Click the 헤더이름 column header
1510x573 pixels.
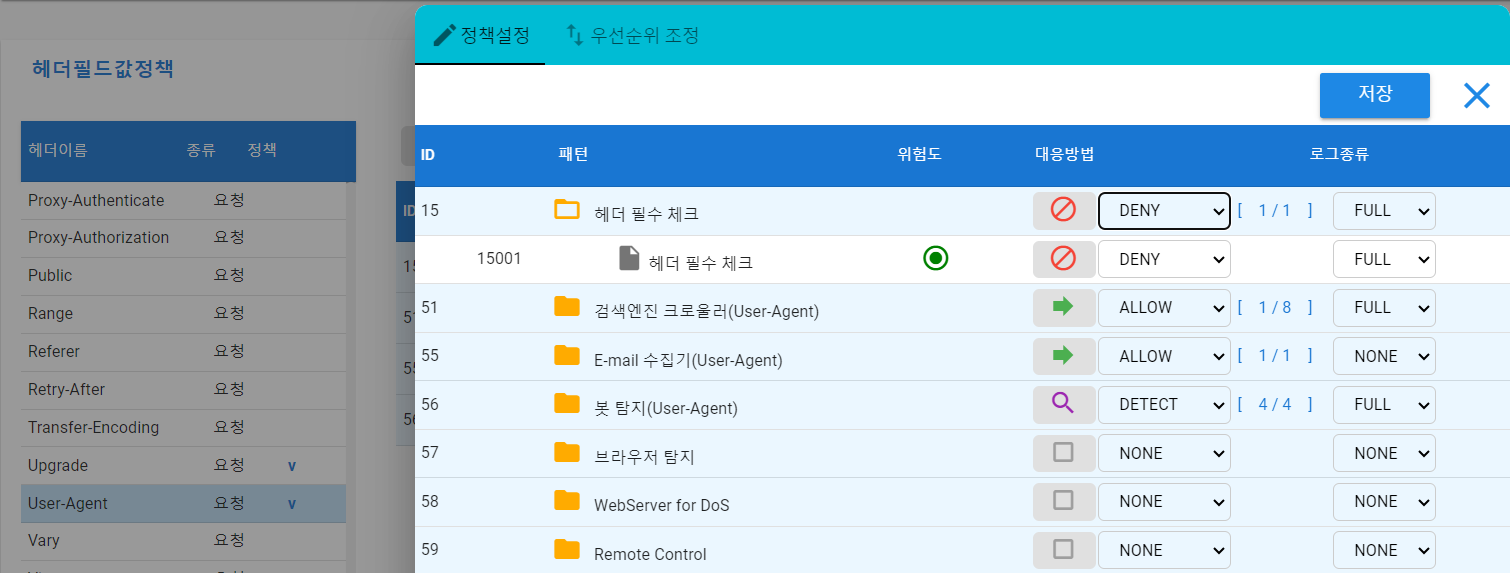coord(57,151)
